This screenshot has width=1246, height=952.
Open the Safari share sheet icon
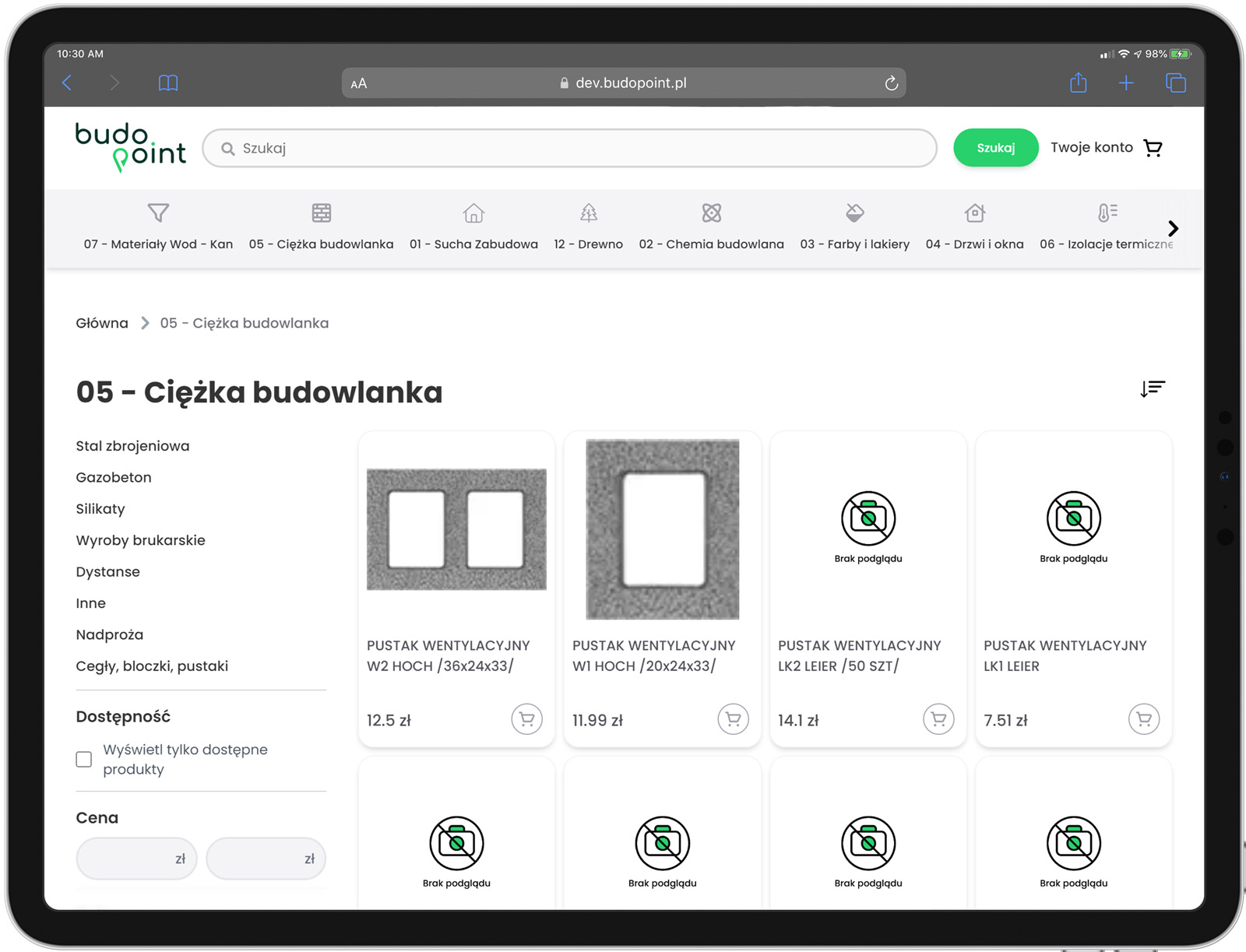click(x=1078, y=83)
